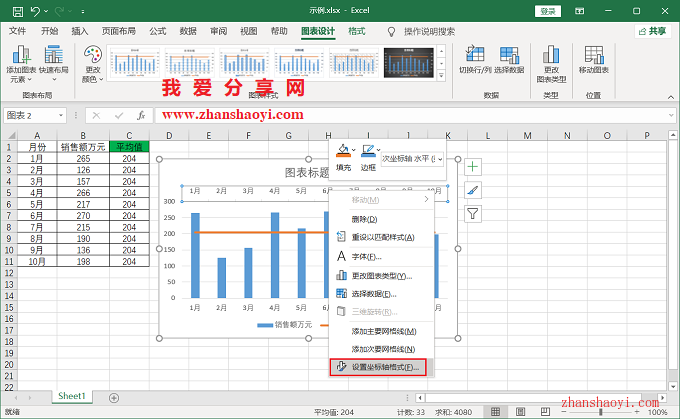Switch to Page Layout view icon

520,412
